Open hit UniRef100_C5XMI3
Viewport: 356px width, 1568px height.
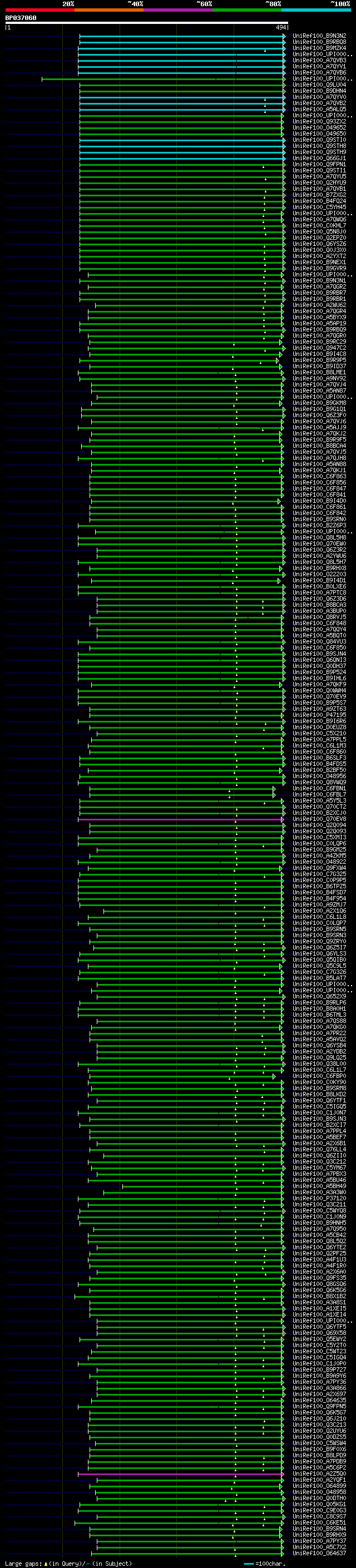pos(319,838)
